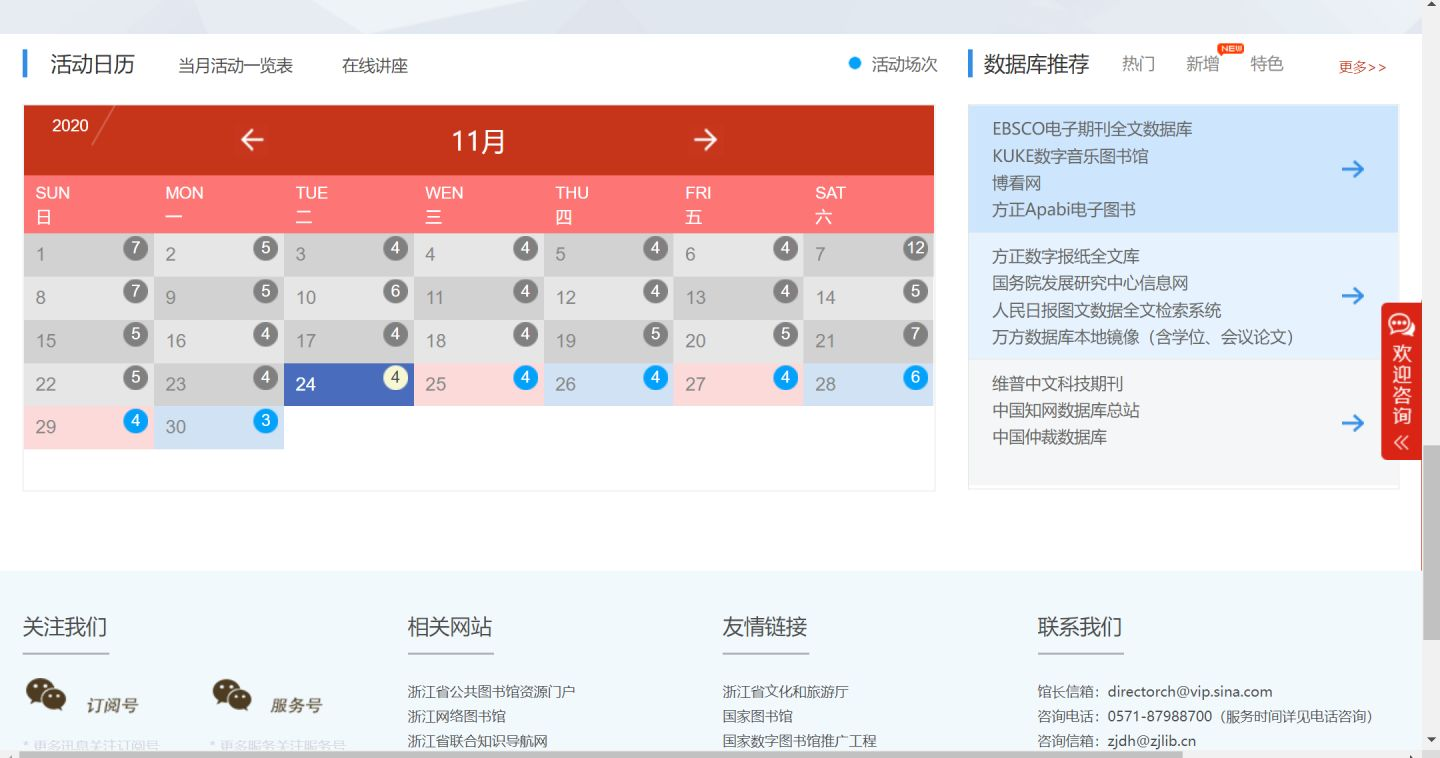Viewport: 1440px width, 758px height.
Task: Click activity badge 7 on November 21
Action: click(916, 334)
